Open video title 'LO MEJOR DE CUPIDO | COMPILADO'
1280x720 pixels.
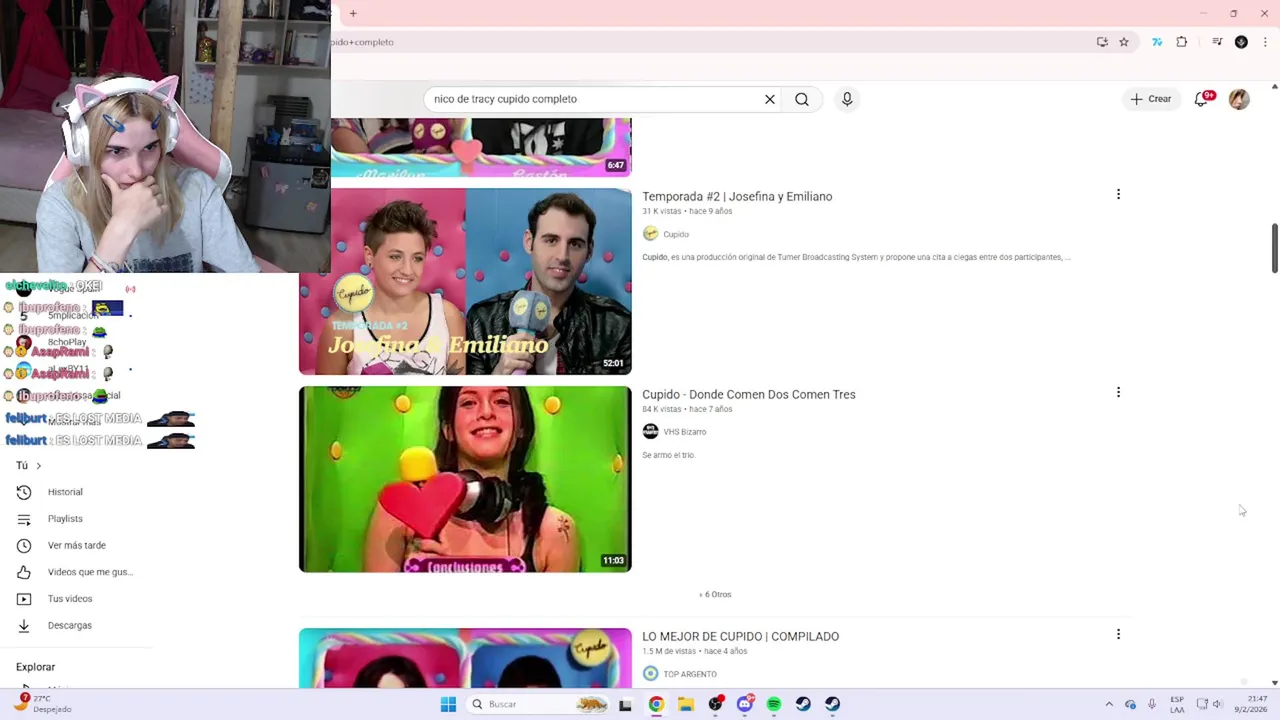pyautogui.click(x=740, y=636)
